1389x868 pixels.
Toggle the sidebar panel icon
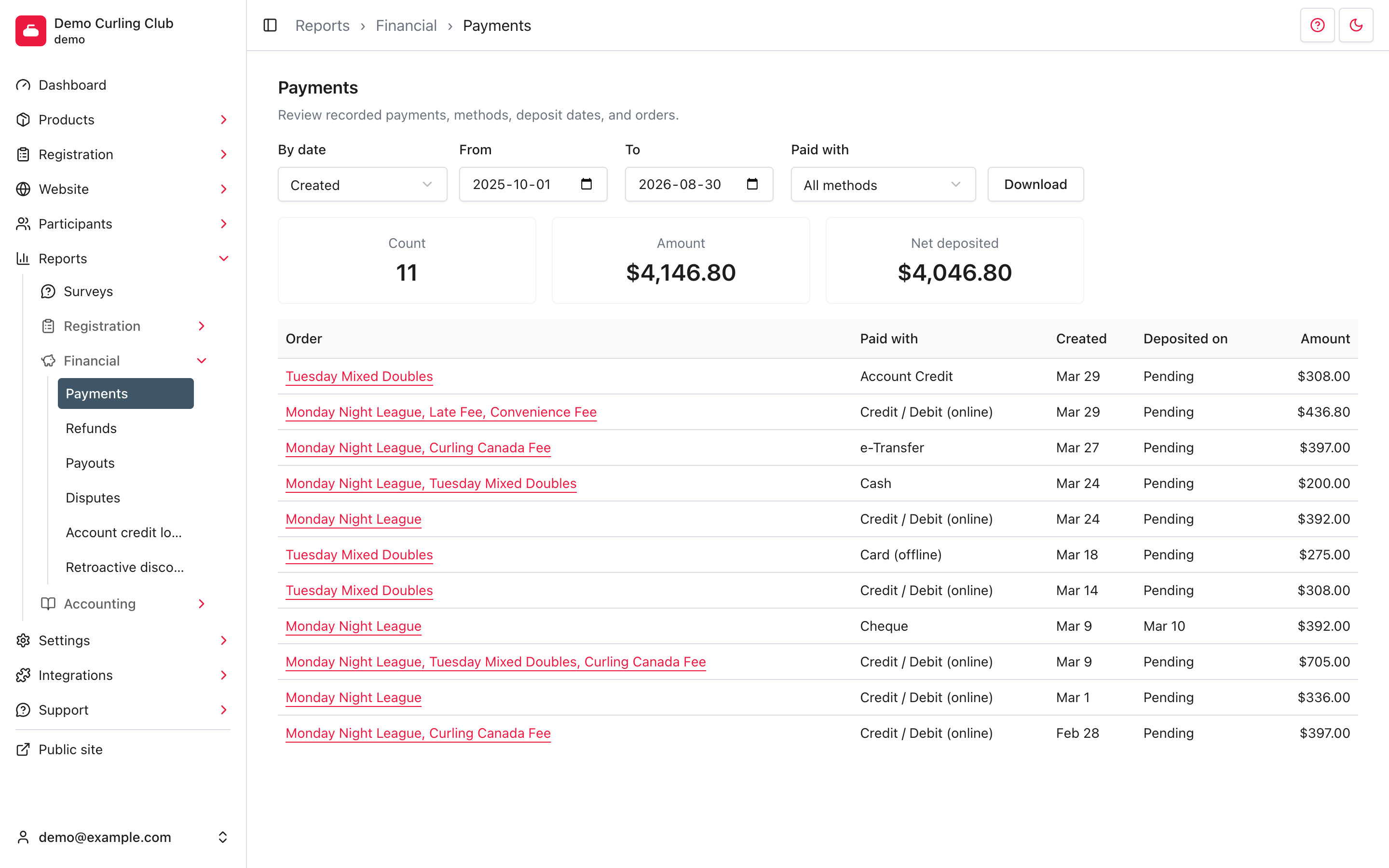[x=270, y=25]
